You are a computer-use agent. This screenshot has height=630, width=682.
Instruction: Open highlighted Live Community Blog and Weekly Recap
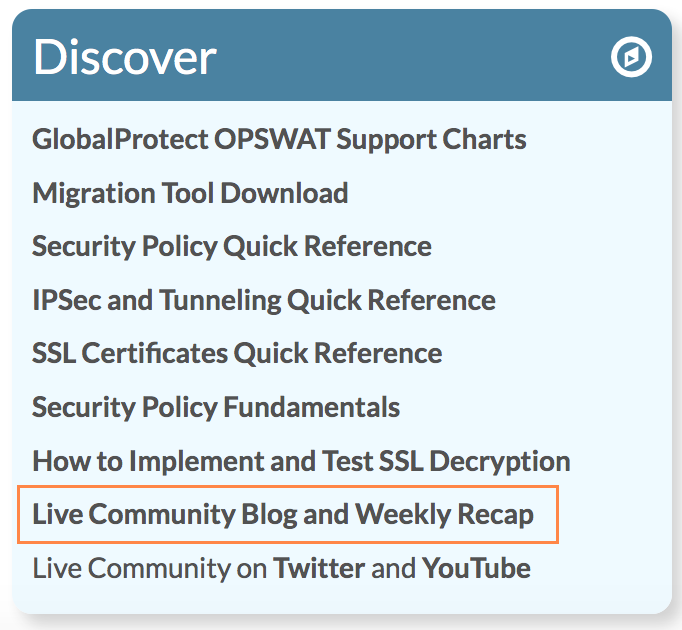(283, 515)
